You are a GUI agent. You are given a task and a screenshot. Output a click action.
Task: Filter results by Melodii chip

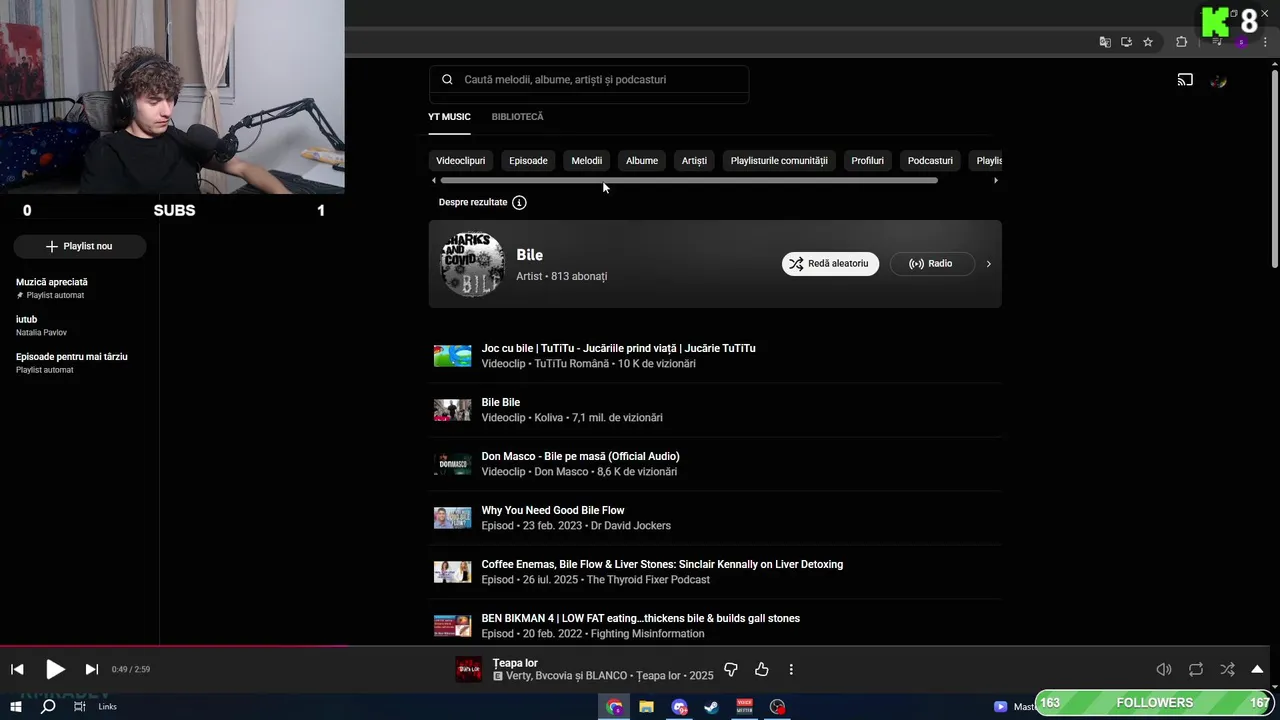(586, 161)
